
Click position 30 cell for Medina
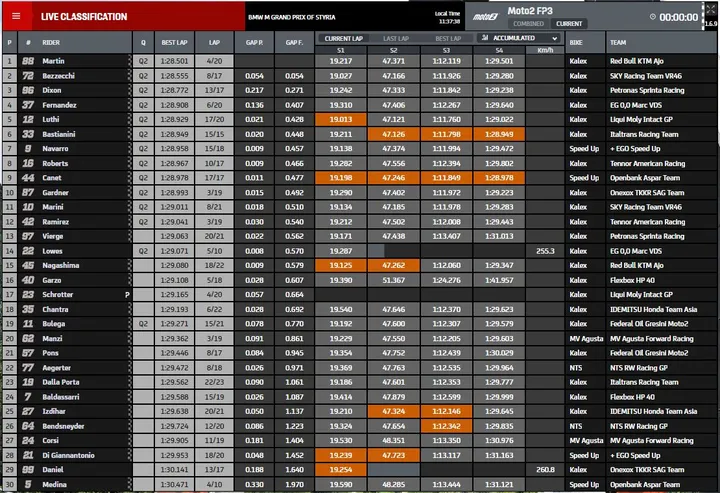(10, 484)
